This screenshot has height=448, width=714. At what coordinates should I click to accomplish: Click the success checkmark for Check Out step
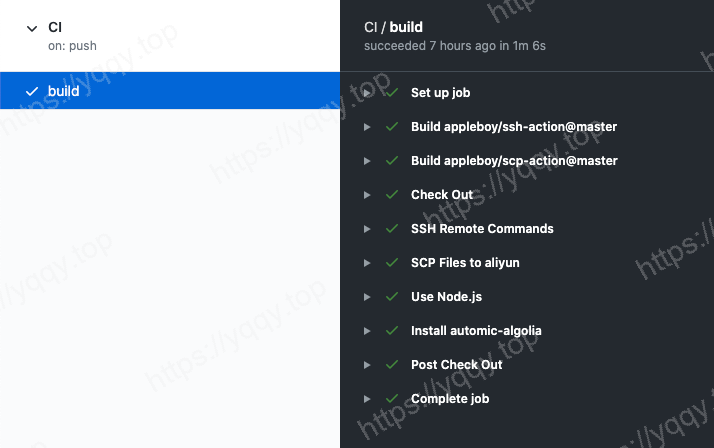click(x=392, y=195)
